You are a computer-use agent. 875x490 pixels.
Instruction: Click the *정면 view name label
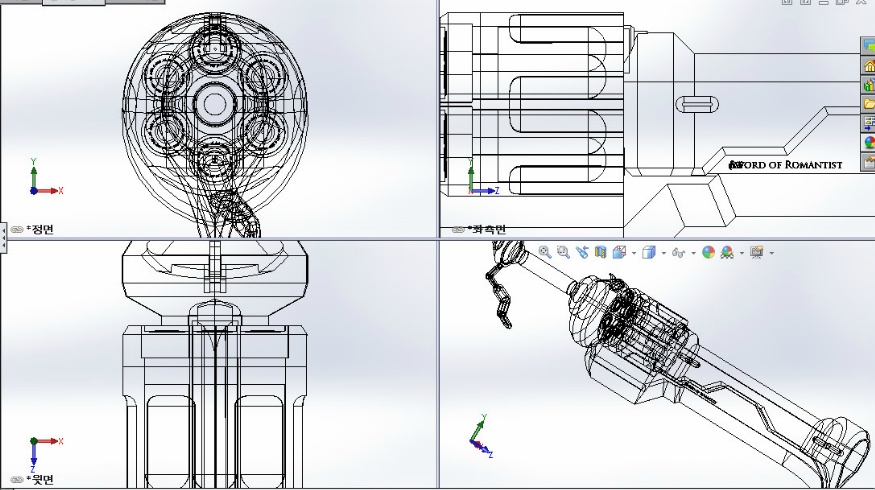(x=42, y=229)
